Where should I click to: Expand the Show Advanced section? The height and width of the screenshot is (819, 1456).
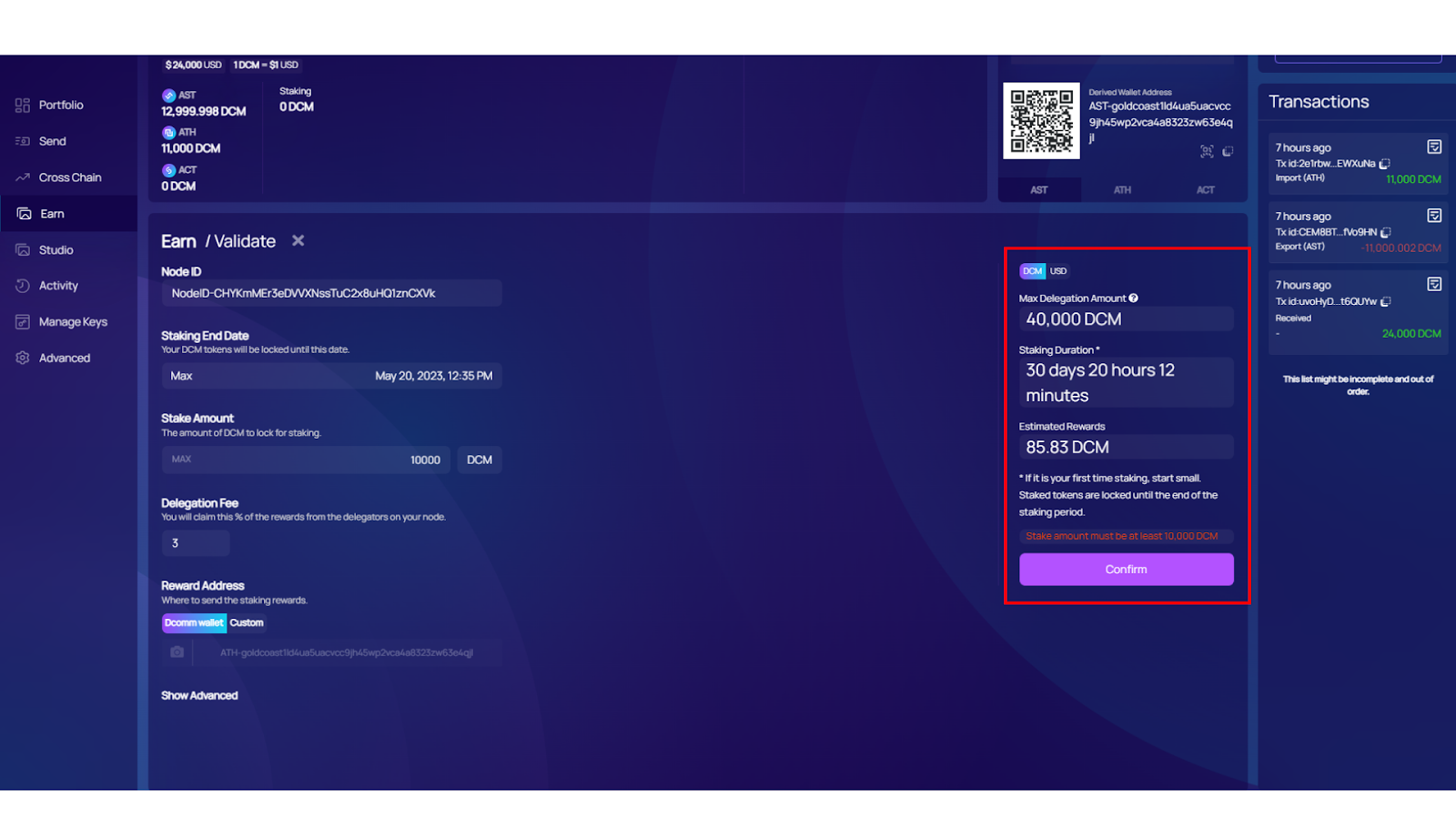(x=199, y=694)
